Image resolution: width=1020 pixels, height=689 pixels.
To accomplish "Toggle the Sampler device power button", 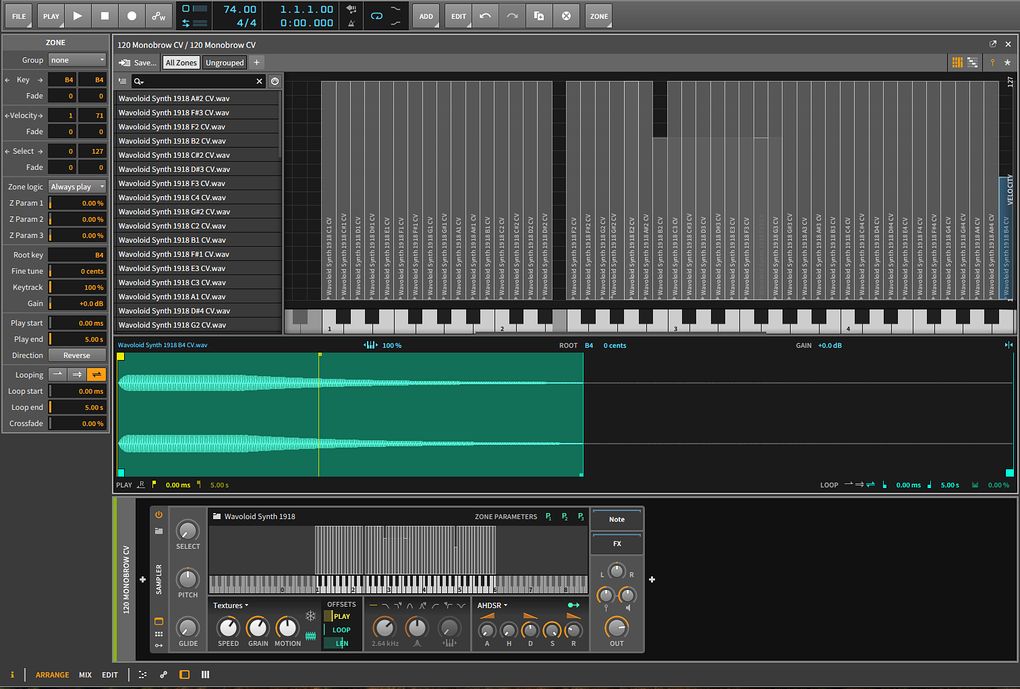I will (159, 515).
